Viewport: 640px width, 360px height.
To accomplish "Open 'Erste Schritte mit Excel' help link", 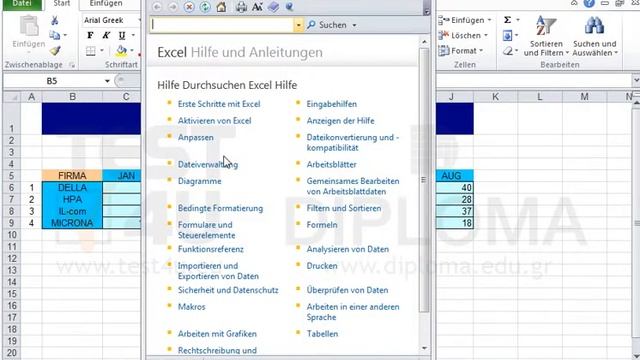I will click(219, 104).
